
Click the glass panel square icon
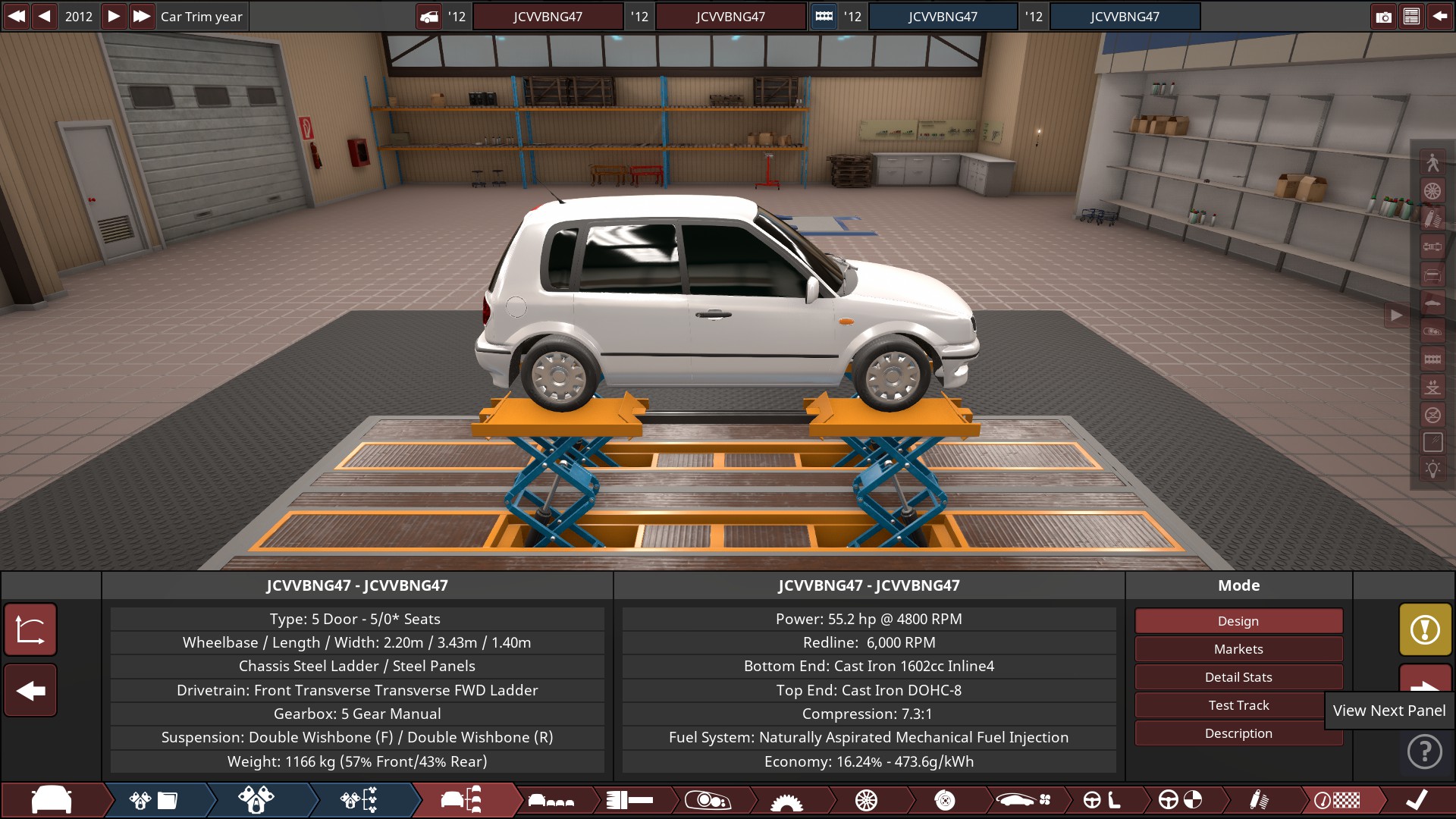[1432, 443]
